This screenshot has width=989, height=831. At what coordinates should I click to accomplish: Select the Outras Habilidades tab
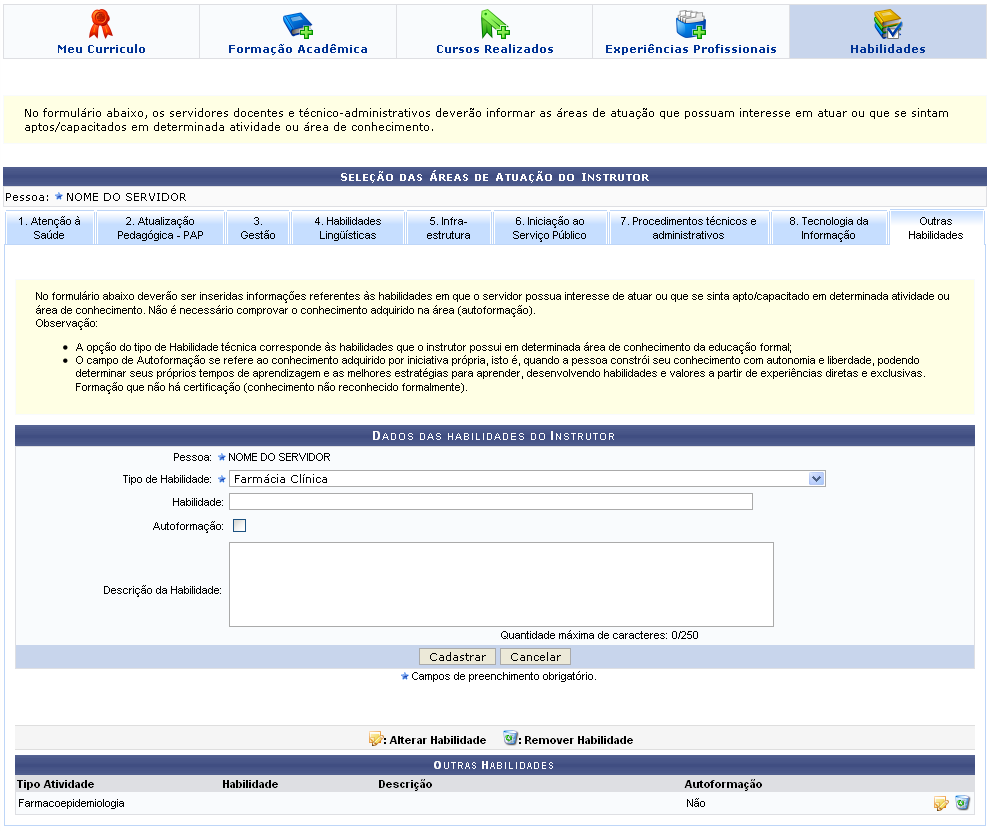[935, 228]
